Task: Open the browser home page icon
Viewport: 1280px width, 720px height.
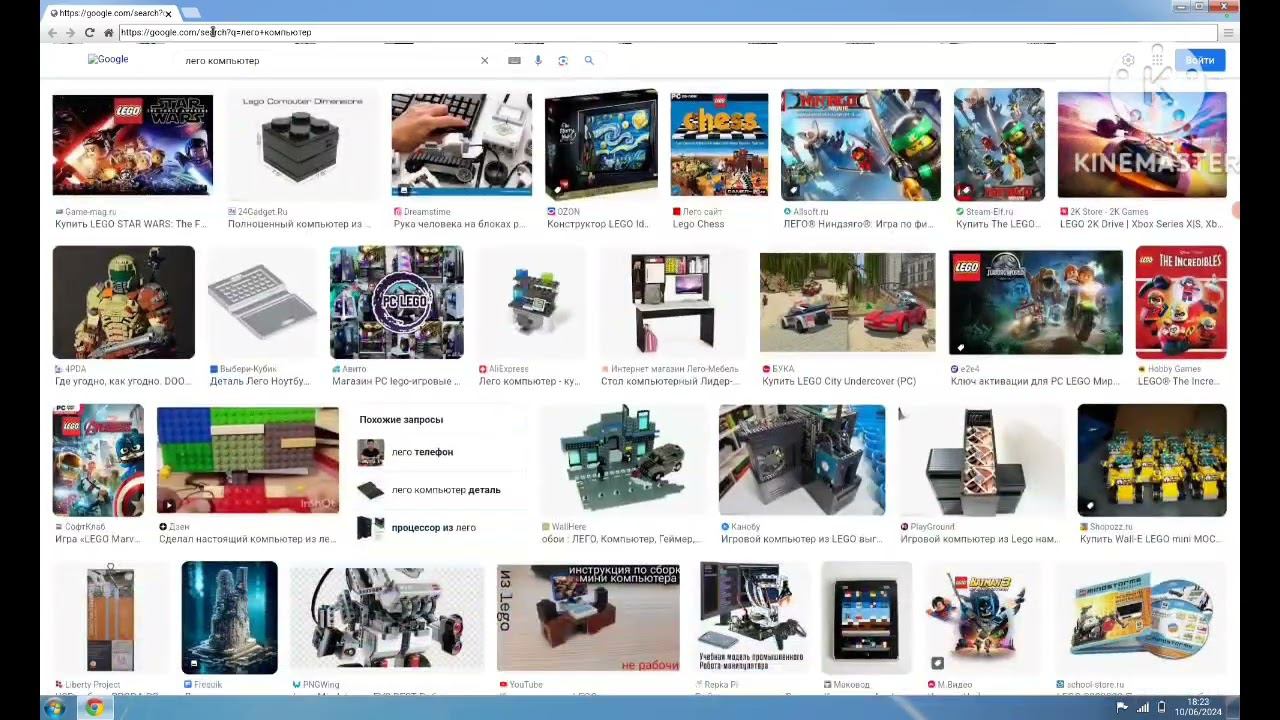Action: point(108,33)
